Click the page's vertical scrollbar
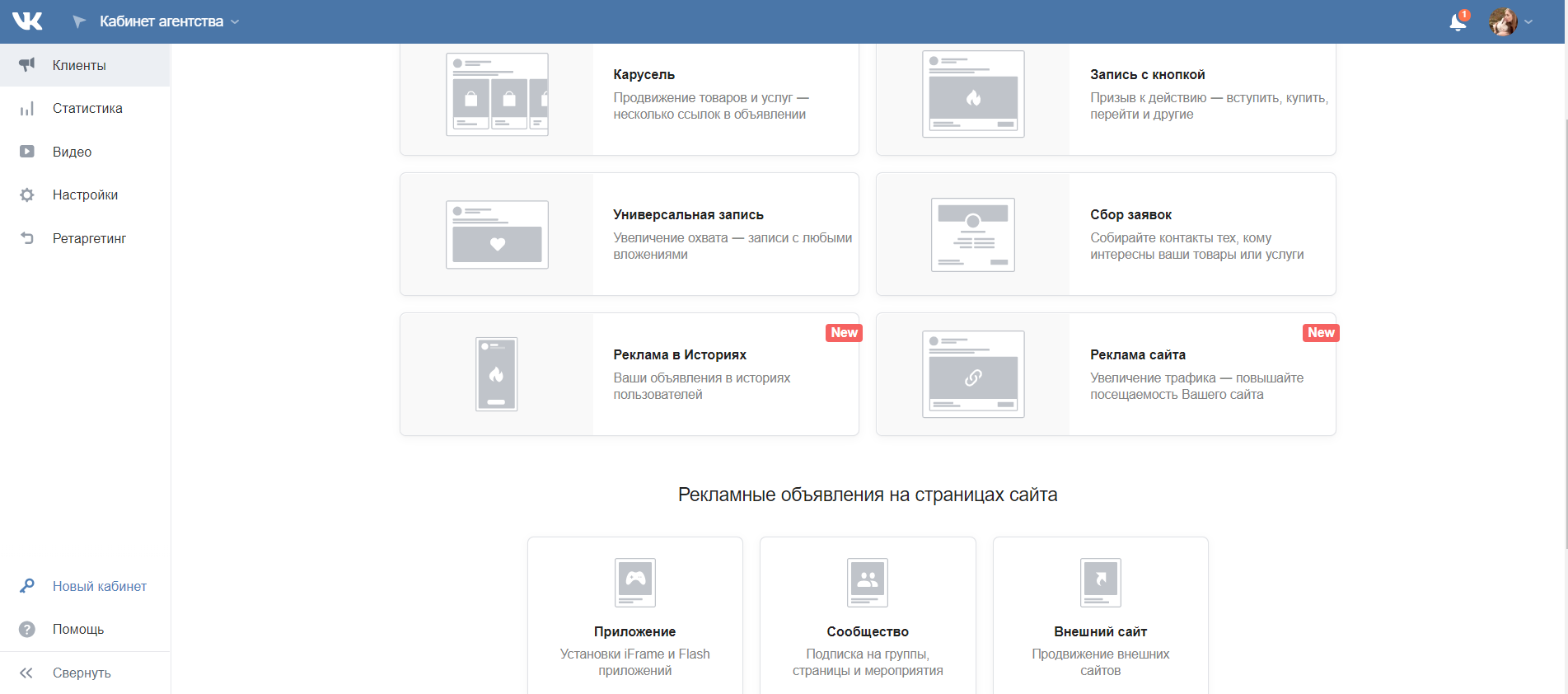This screenshot has height=694, width=1568. click(x=1565, y=330)
